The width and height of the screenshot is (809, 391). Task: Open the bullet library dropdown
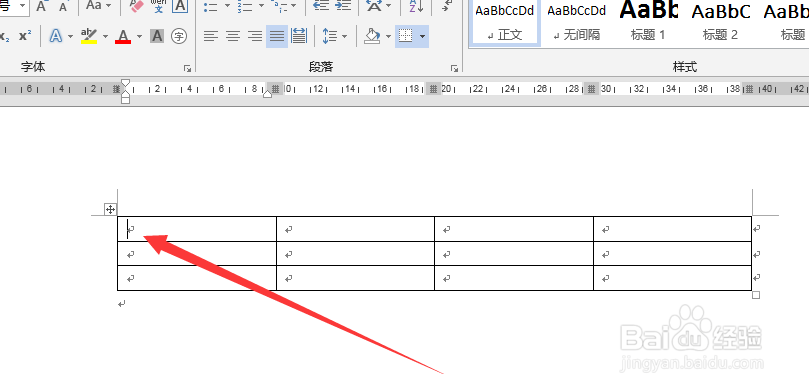click(x=227, y=6)
